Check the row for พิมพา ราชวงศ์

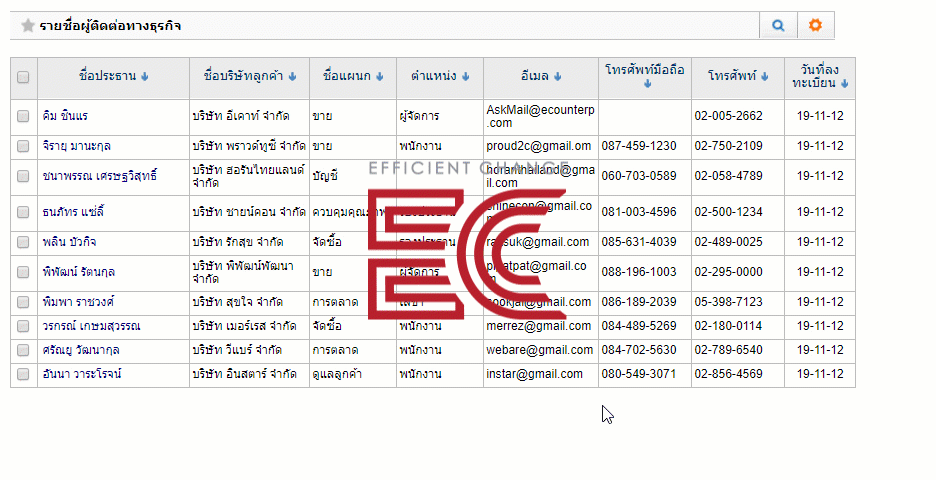click(x=23, y=302)
